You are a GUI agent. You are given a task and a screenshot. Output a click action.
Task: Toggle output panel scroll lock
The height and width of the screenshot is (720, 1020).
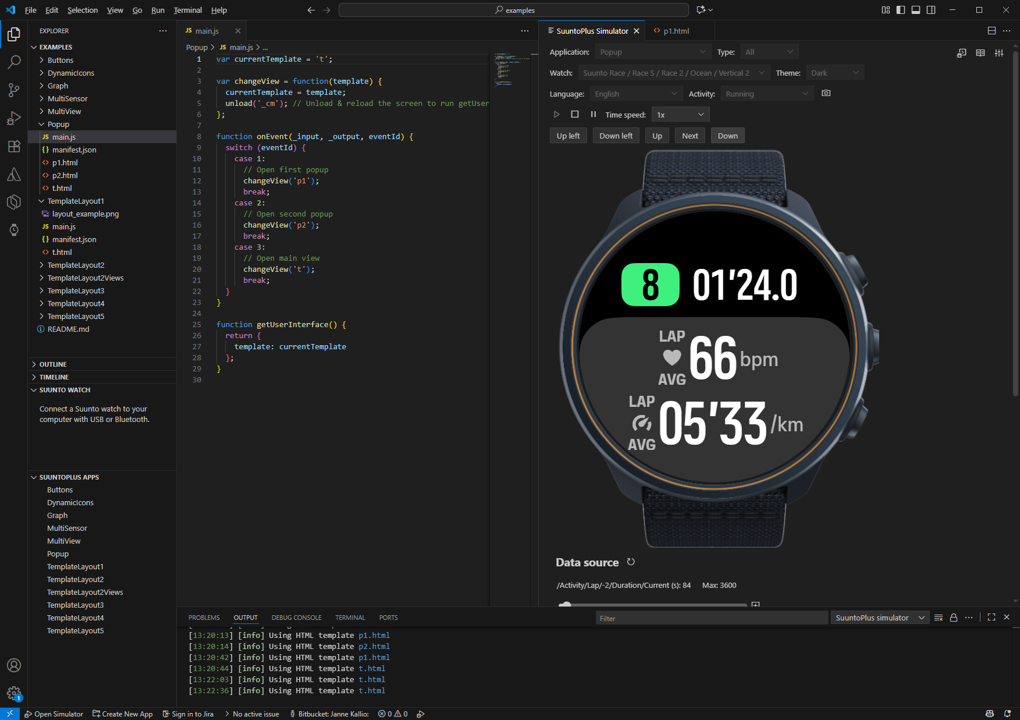point(953,618)
